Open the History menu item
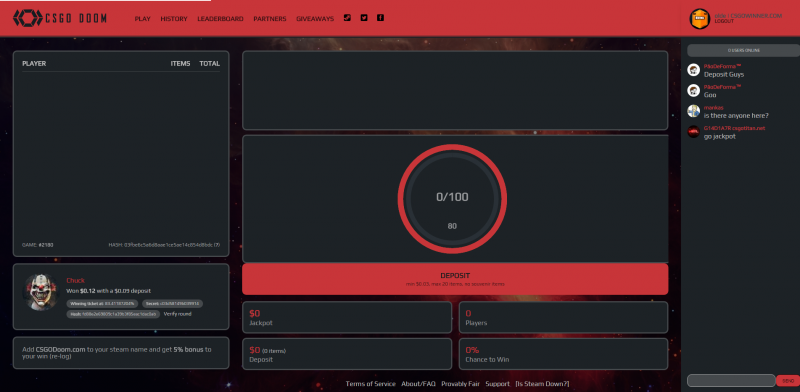Screen dimensions: 800x392 (174, 19)
